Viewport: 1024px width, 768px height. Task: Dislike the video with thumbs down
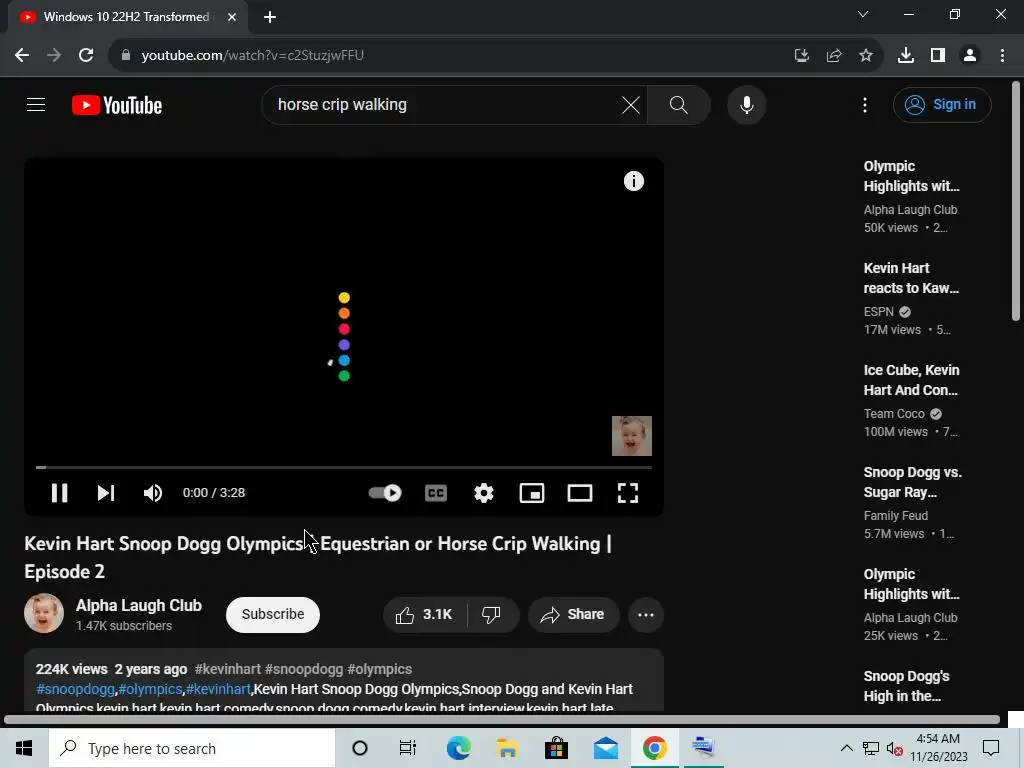click(x=492, y=615)
